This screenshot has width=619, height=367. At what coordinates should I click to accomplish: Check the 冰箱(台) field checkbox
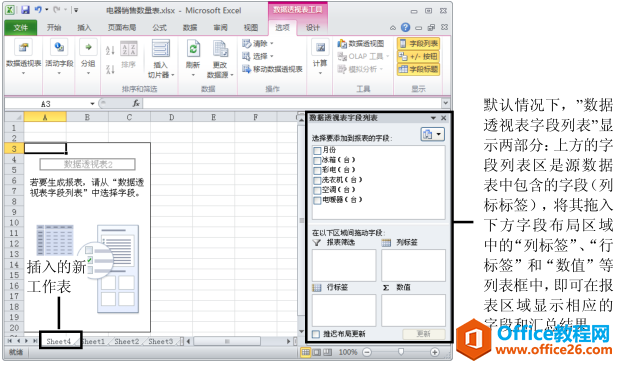317,161
